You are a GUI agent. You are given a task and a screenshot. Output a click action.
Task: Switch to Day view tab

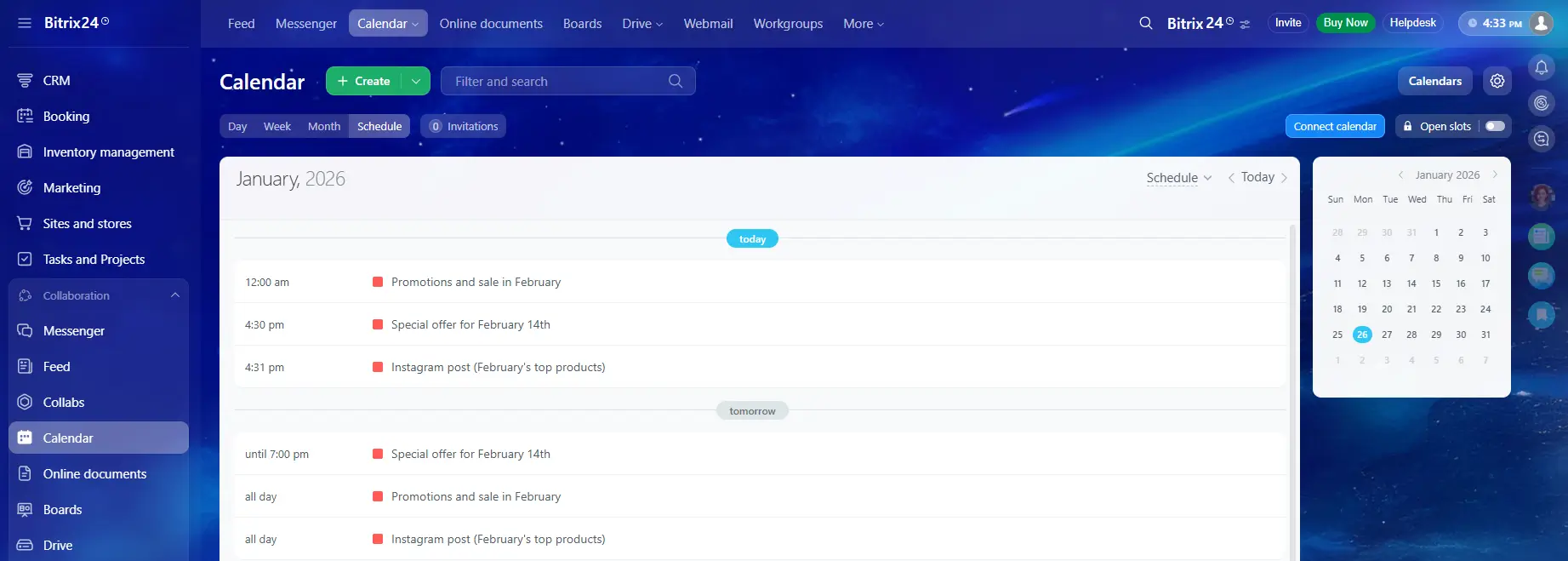[237, 126]
